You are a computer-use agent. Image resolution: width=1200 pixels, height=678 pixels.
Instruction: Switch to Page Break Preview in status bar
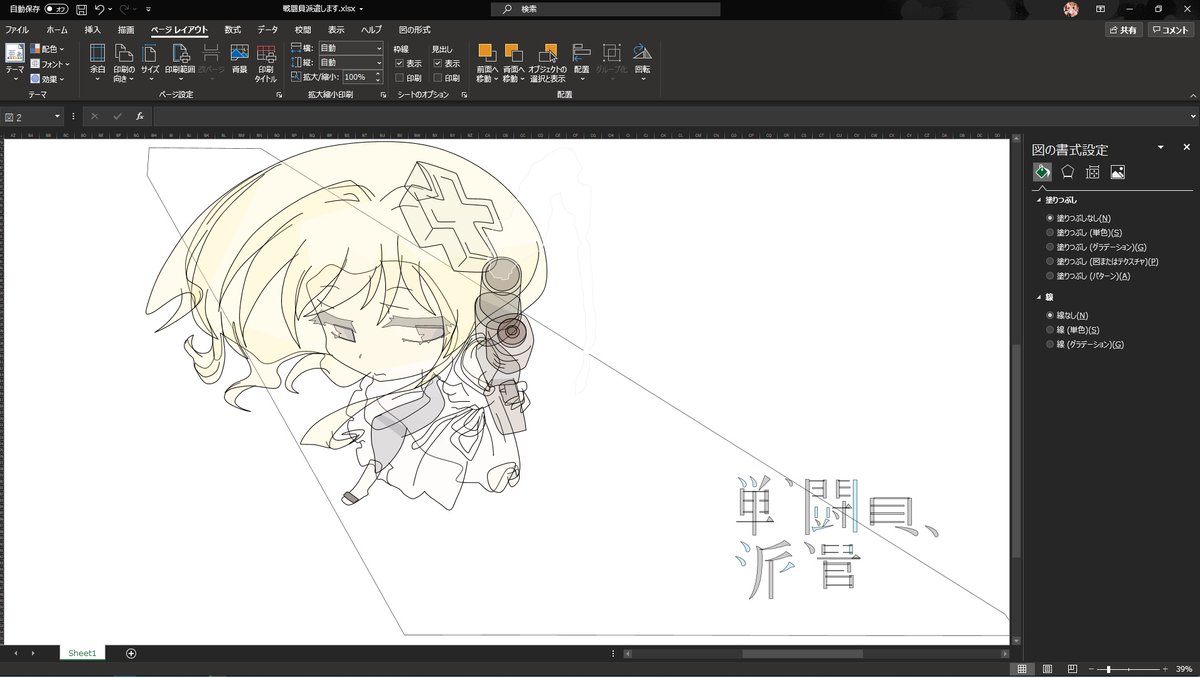click(x=1072, y=668)
